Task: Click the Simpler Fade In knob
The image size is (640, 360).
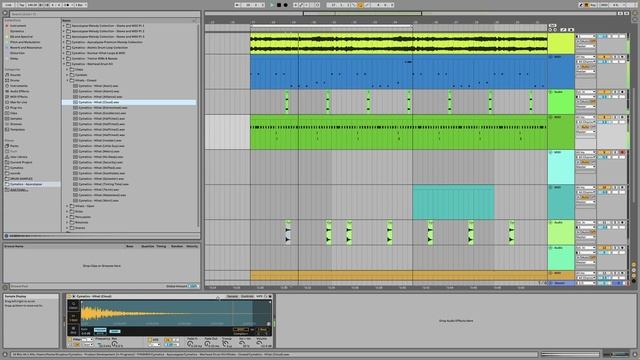Action: [x=190, y=344]
